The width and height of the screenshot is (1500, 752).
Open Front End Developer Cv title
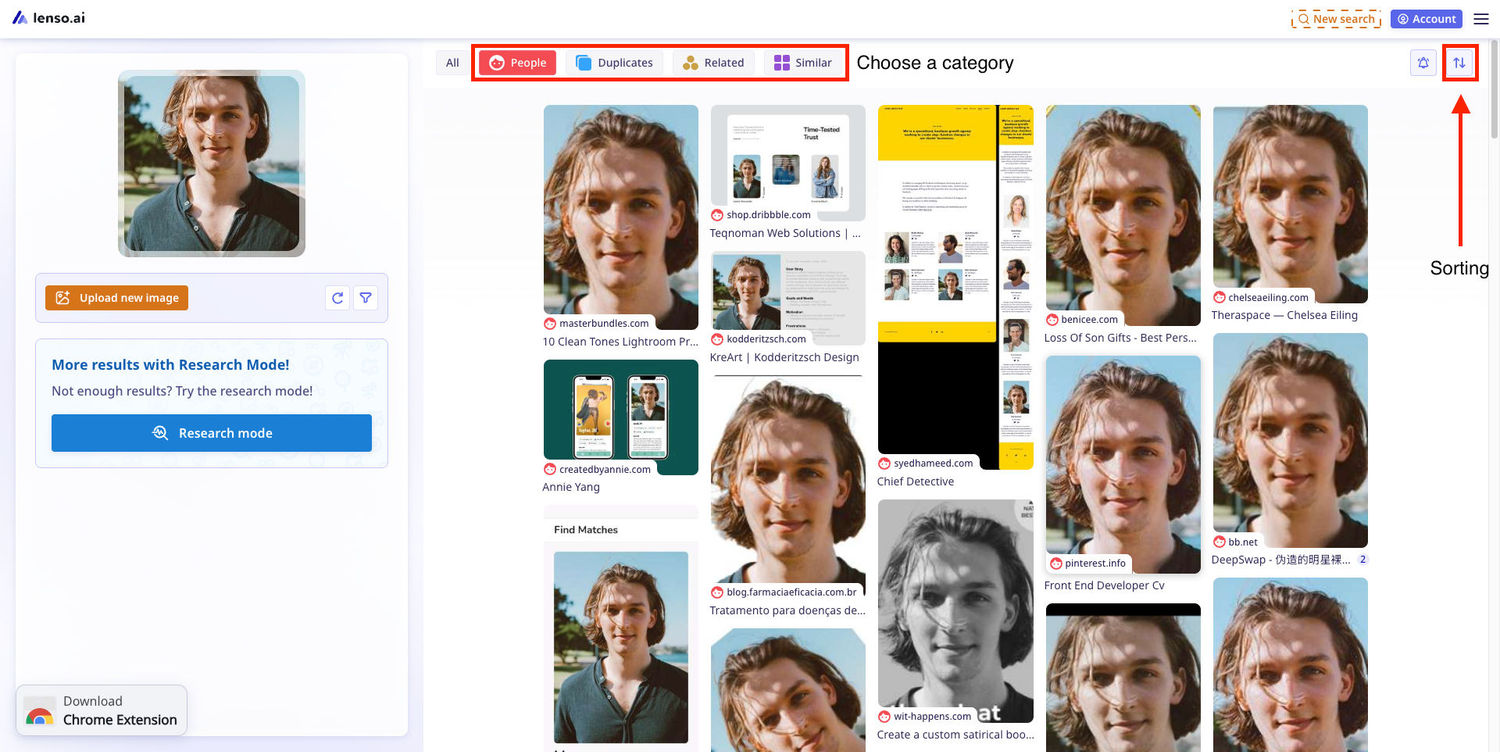click(x=1104, y=586)
